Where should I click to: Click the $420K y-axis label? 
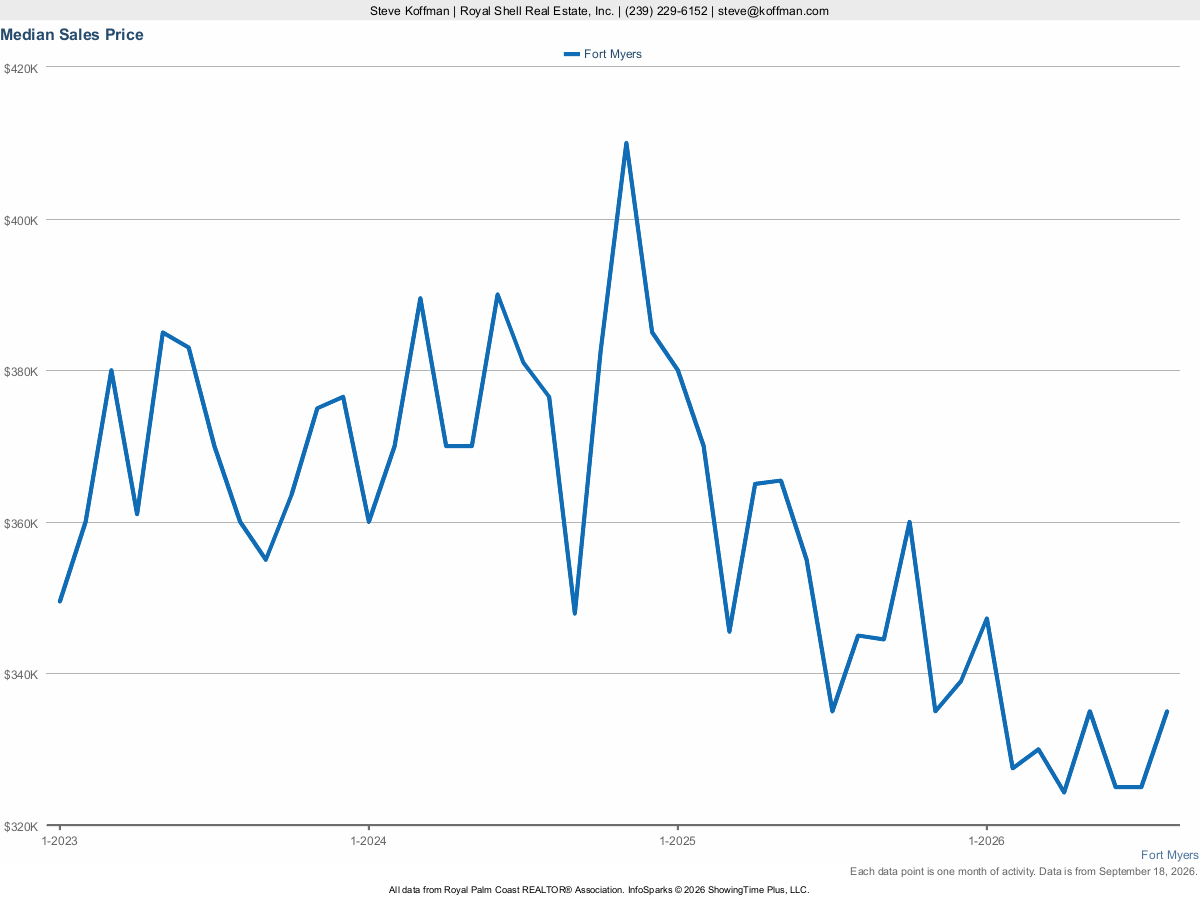[x=21, y=69]
